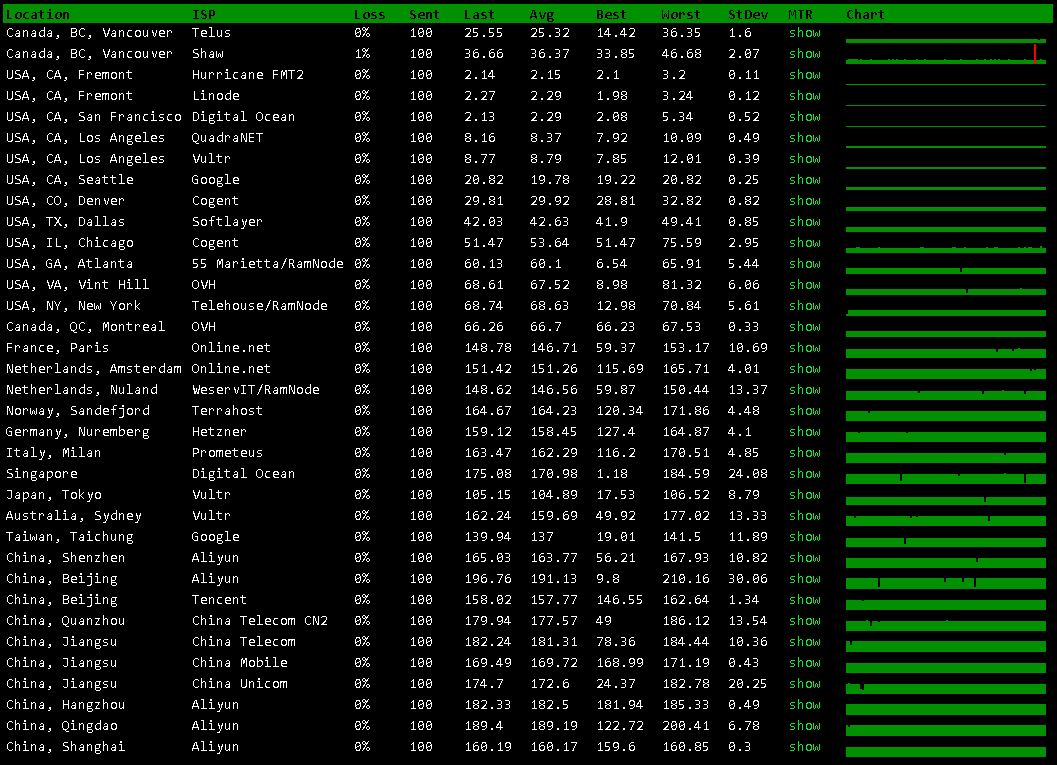The image size is (1057, 765).
Task: Click the Worst column header
Action: coord(680,14)
